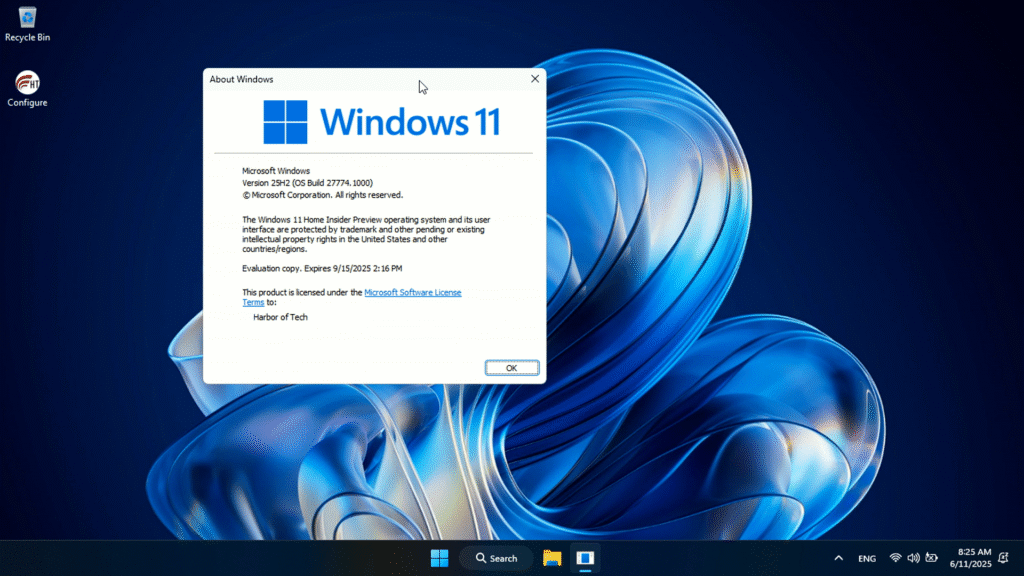Click OK in About Windows dialog
Image resolution: width=1024 pixels, height=576 pixels.
[x=512, y=368]
